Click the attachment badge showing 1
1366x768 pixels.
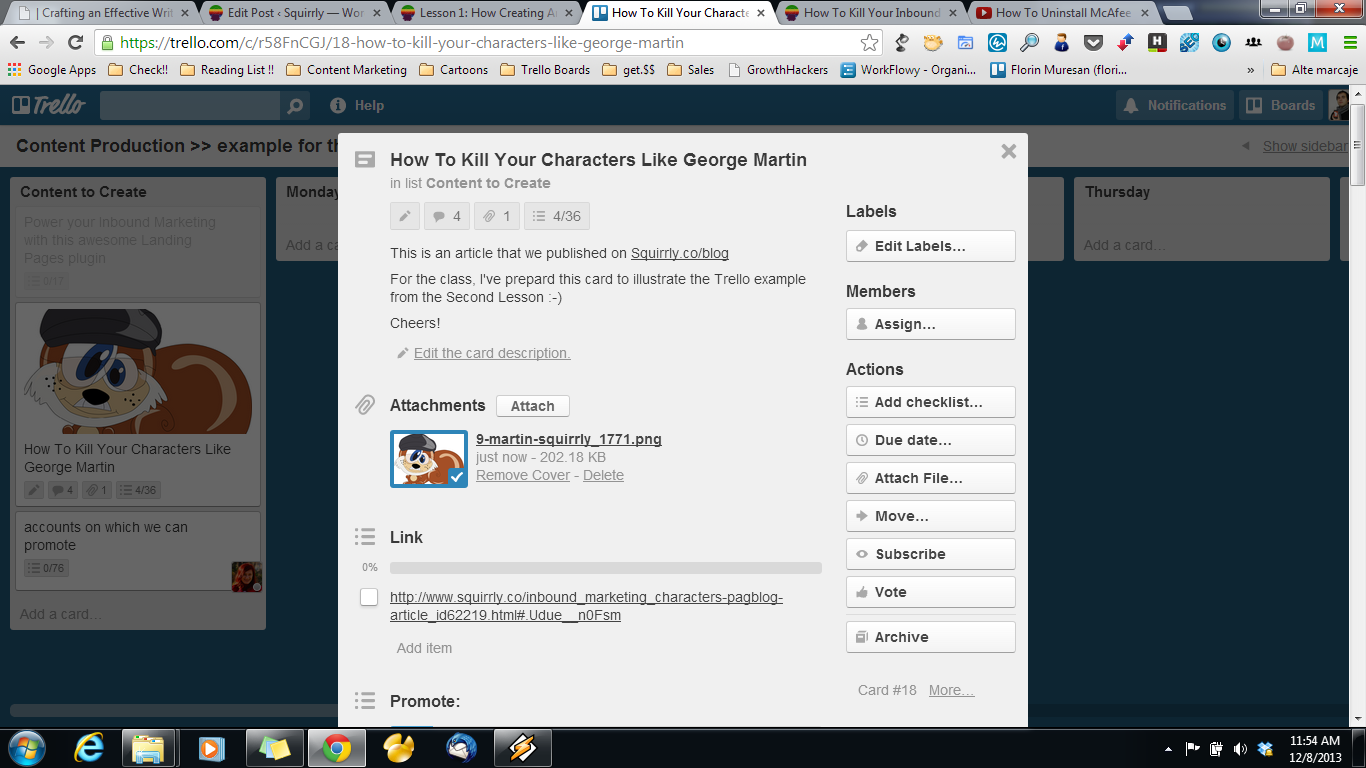coord(496,216)
